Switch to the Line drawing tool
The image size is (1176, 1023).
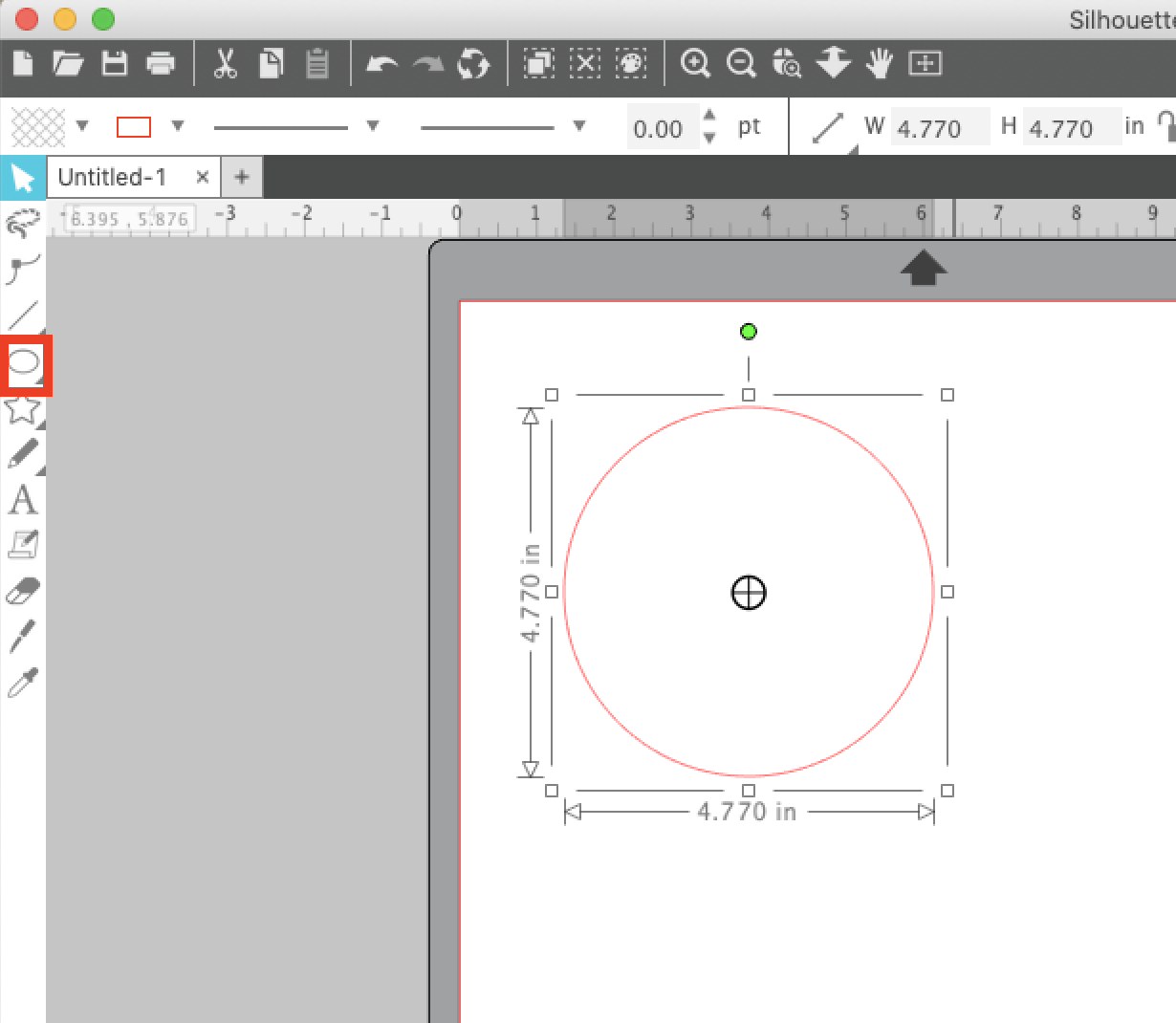[24, 316]
